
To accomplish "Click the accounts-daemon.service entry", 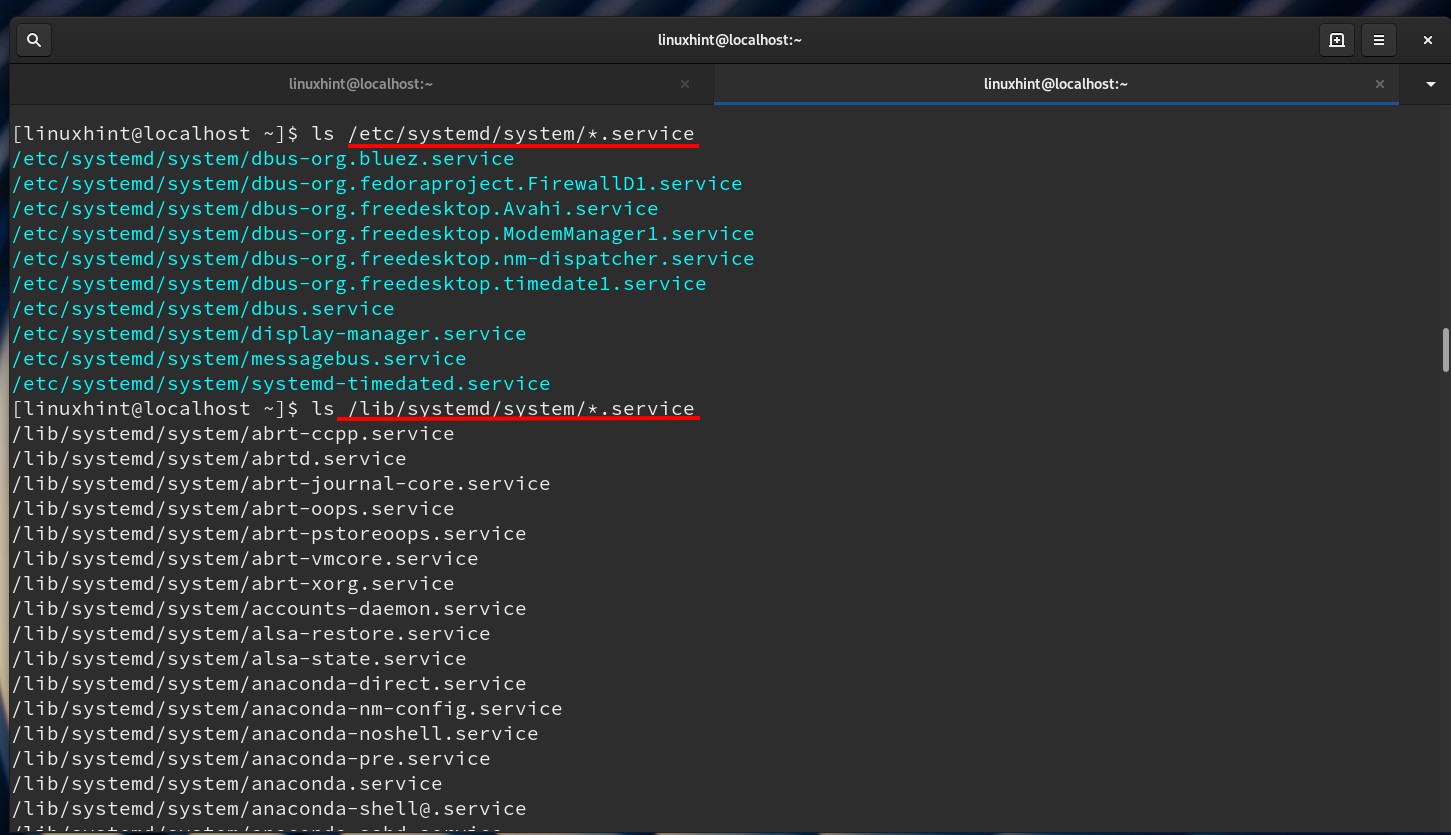I will point(269,609).
